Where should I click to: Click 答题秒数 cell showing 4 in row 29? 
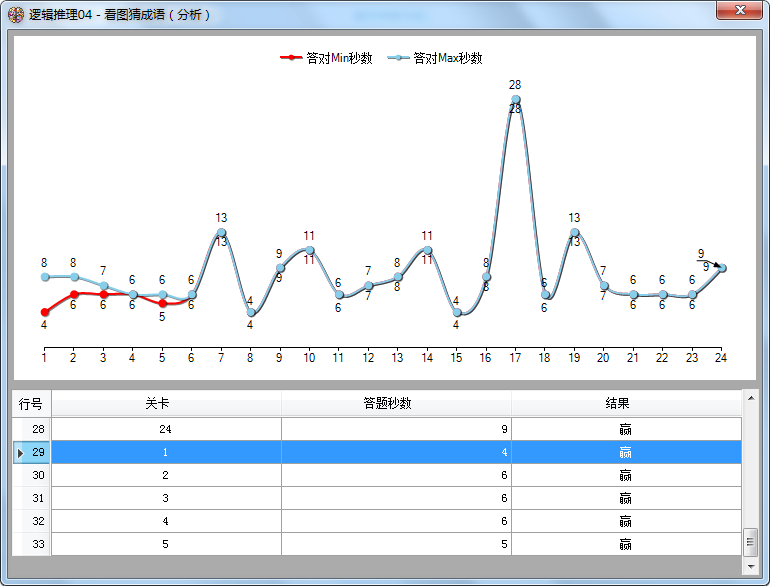click(396, 452)
